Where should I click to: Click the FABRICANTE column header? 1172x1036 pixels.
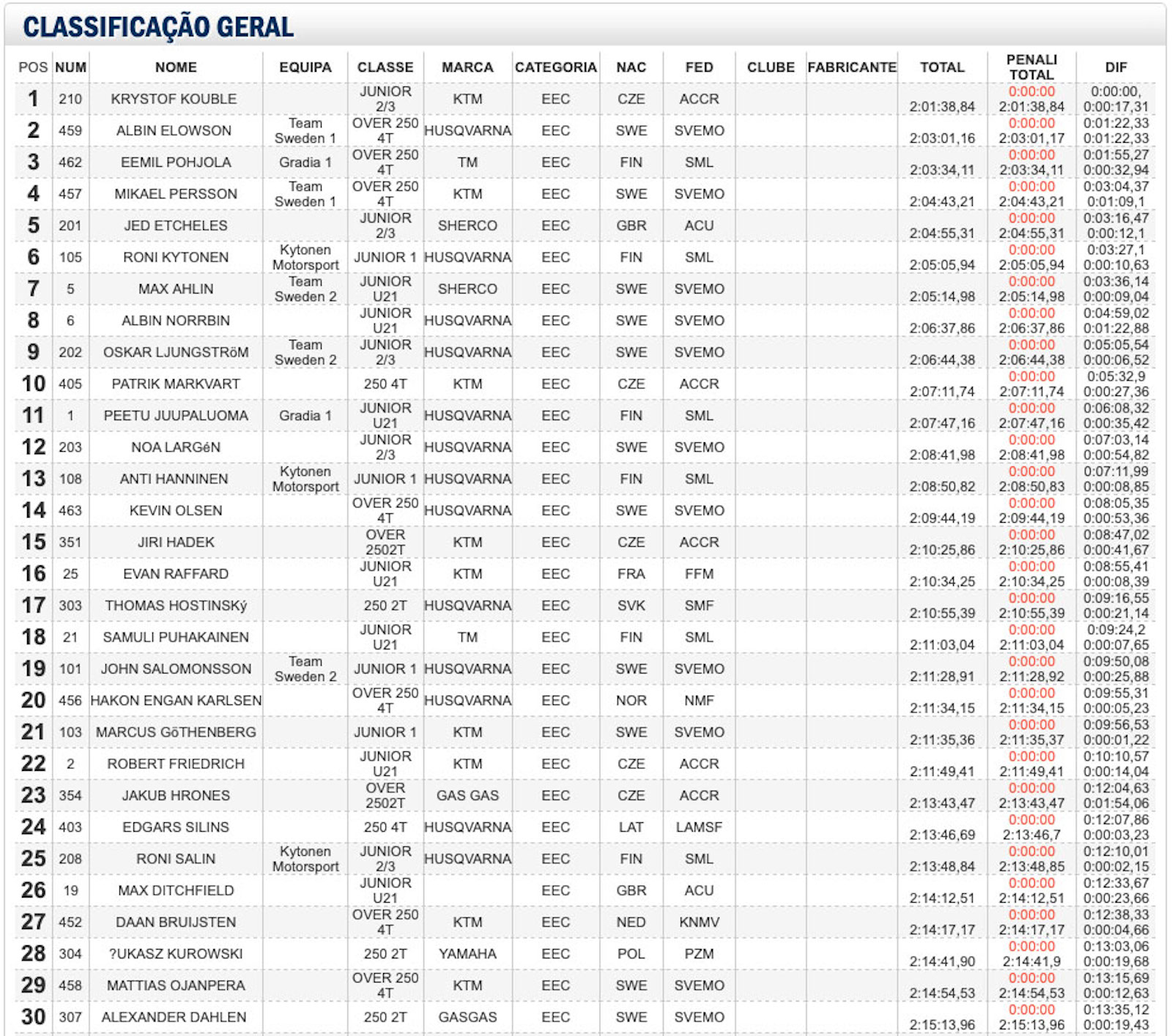[x=852, y=67]
